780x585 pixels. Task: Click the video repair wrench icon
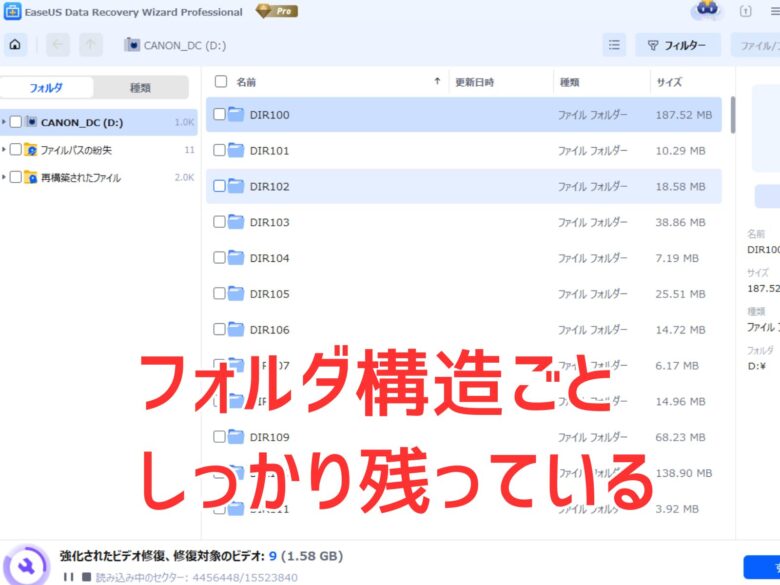(26, 566)
